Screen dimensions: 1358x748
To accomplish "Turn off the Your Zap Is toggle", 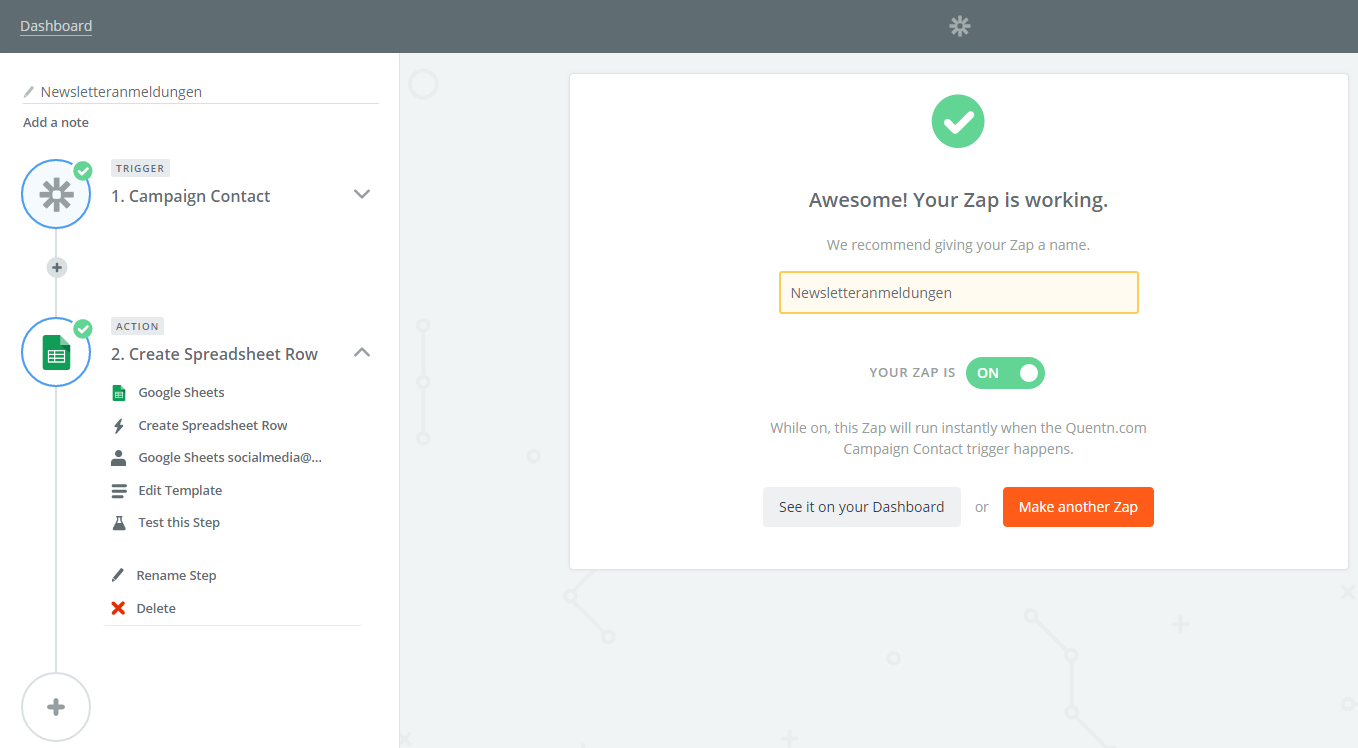I will click(1005, 373).
